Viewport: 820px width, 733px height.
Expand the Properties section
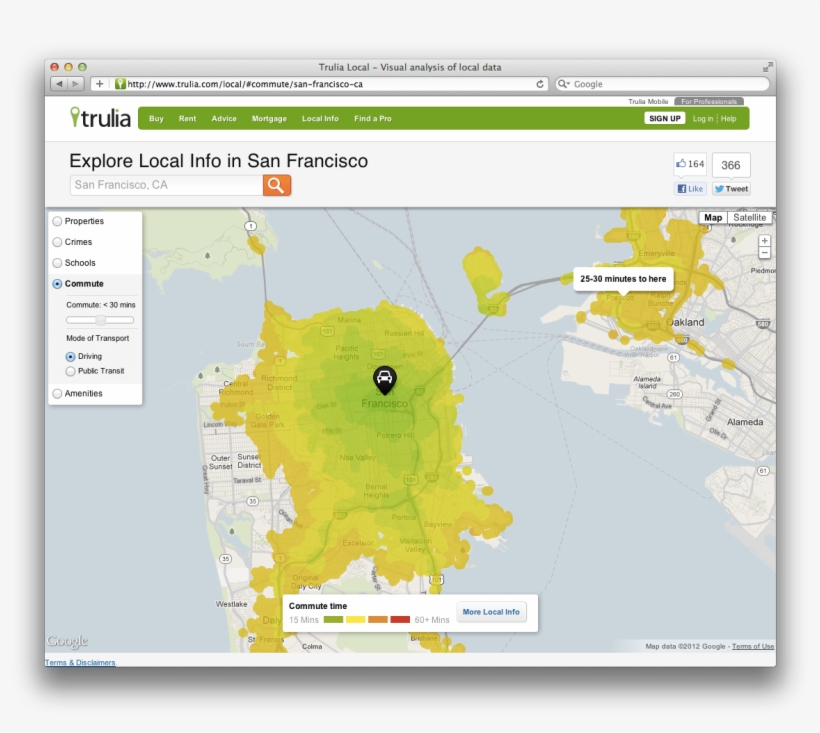(58, 221)
